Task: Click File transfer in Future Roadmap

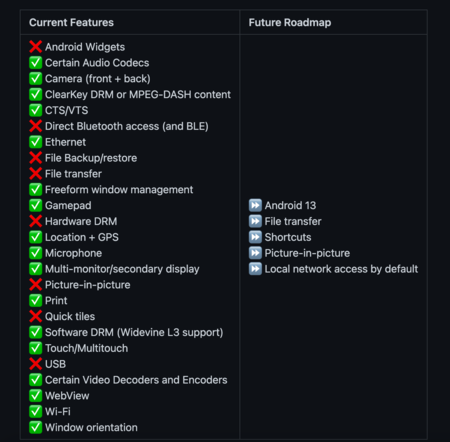Action: 293,221
